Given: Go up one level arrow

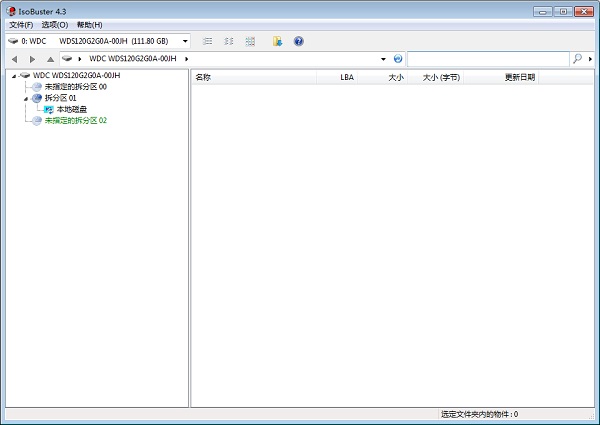Looking at the screenshot, I should click(x=50, y=59).
